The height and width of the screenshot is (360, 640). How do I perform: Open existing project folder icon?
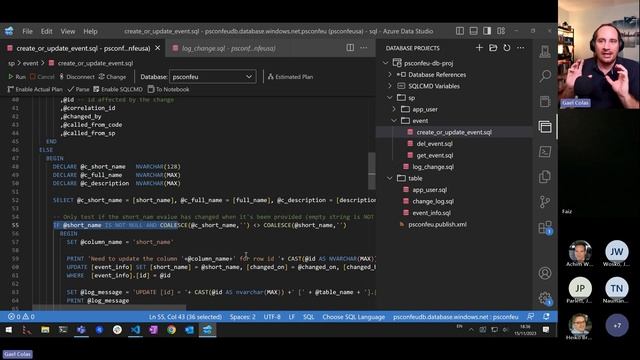tap(493, 48)
